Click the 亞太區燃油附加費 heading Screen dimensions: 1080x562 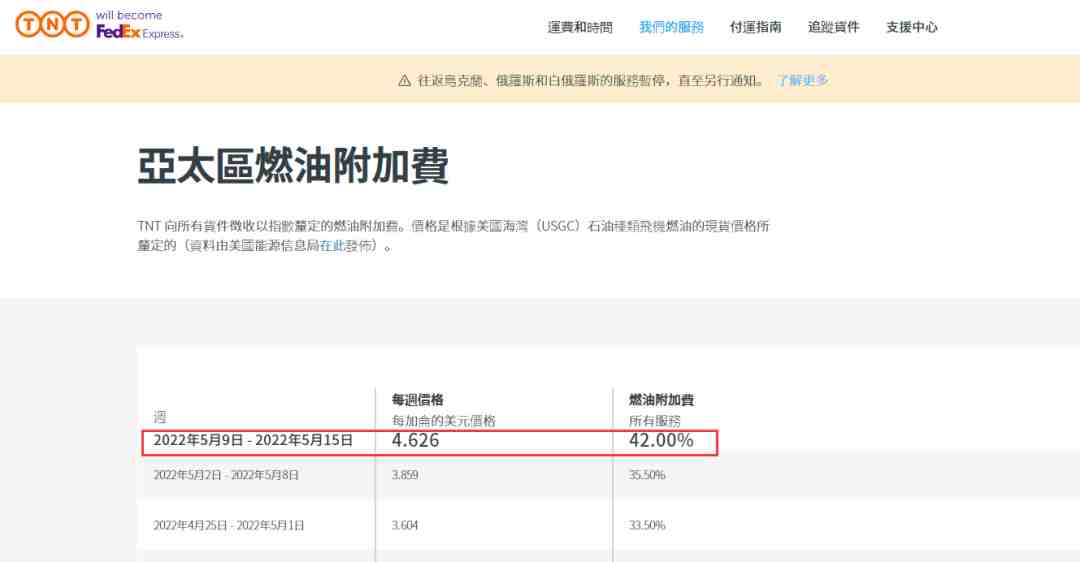point(293,166)
